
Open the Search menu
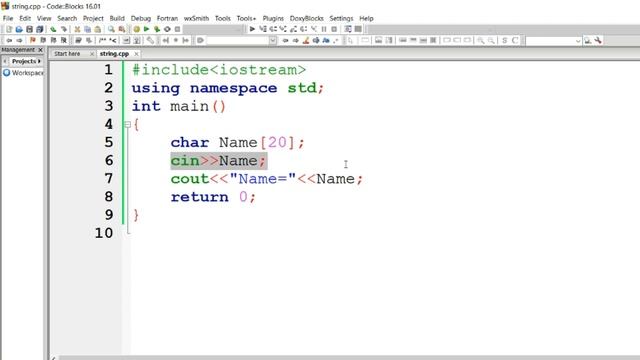coord(67,18)
